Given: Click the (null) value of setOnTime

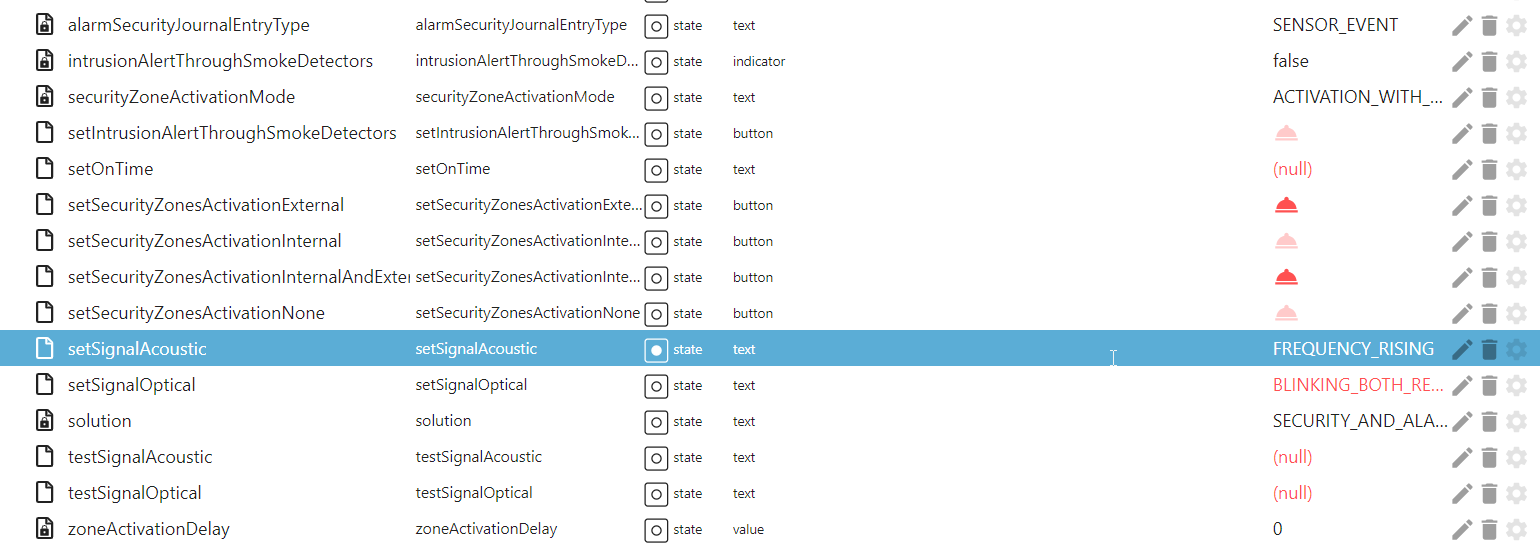Looking at the screenshot, I should (1292, 169).
